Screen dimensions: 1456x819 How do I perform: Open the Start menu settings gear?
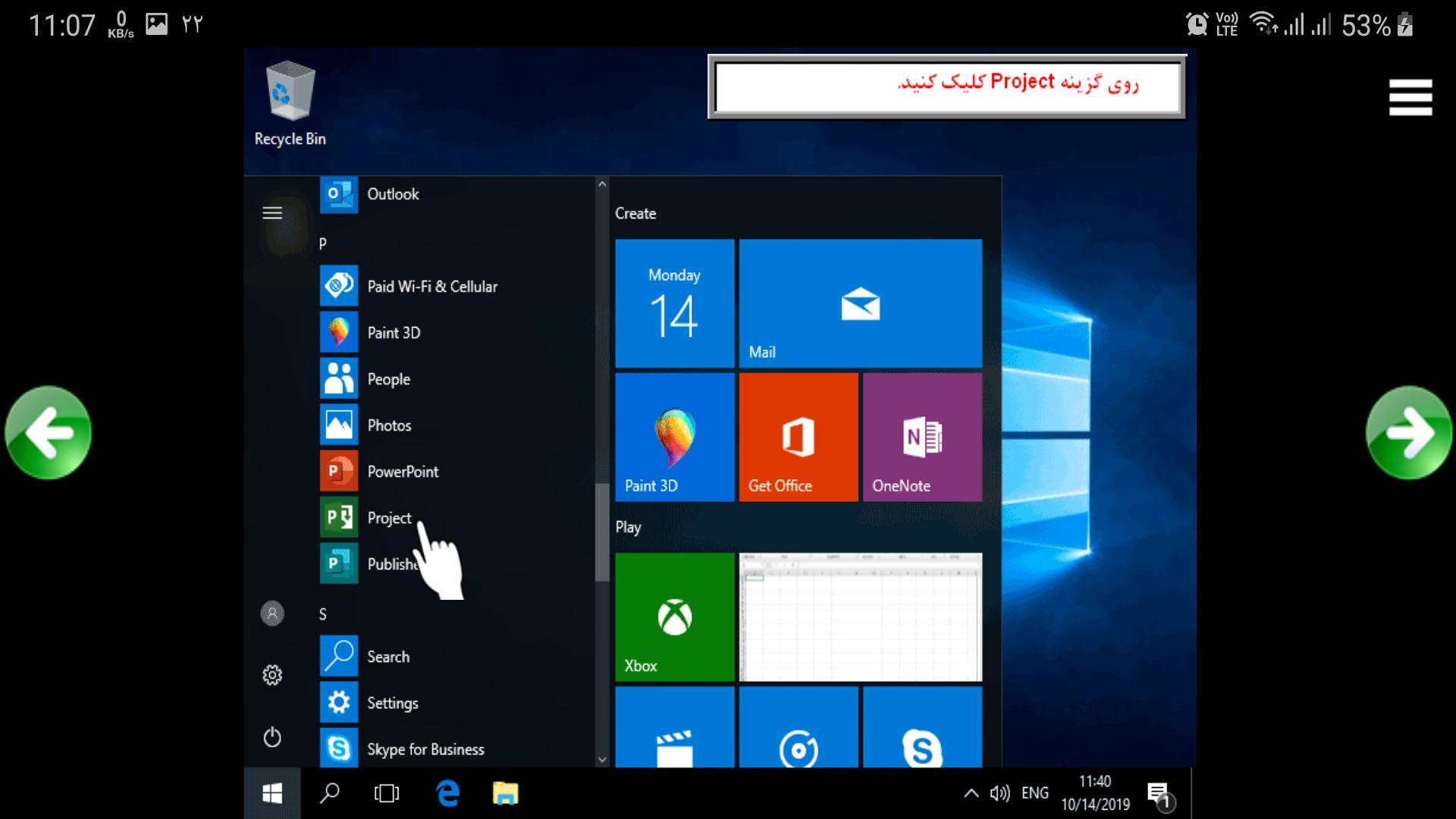click(x=272, y=675)
